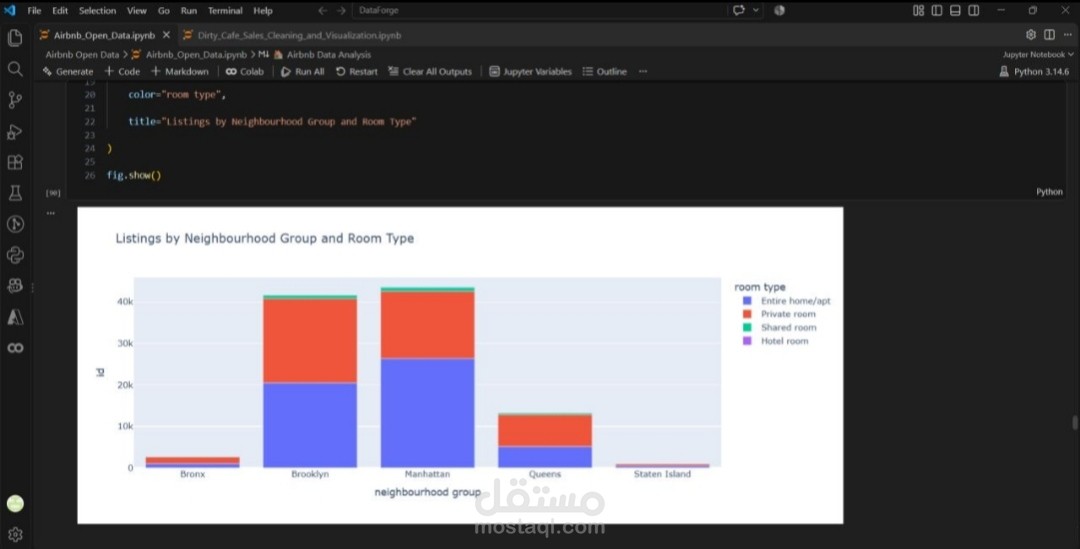Open the Selection menu

(97, 10)
